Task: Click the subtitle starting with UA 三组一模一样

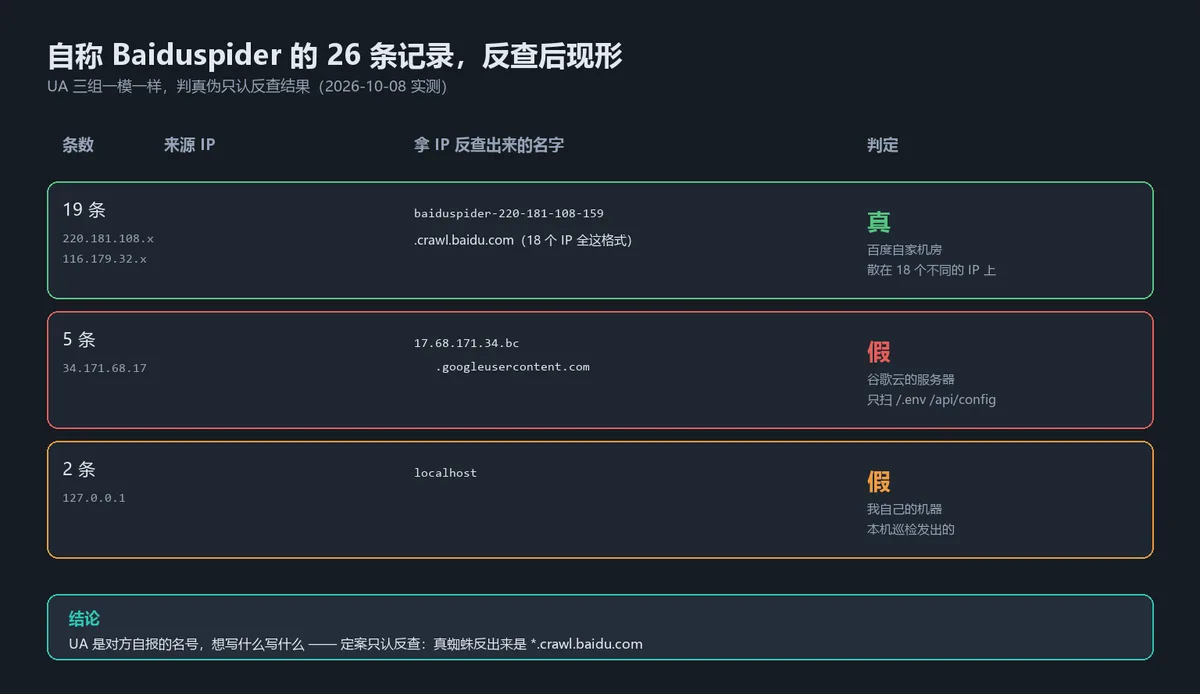Action: (x=247, y=87)
